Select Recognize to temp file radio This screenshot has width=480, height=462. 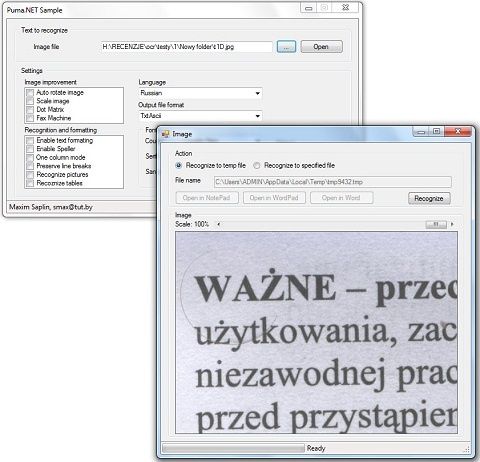pos(179,165)
